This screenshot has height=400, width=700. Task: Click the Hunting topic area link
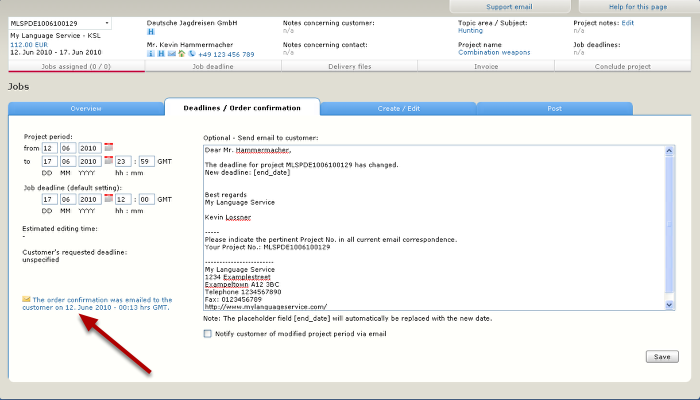[x=470, y=30]
